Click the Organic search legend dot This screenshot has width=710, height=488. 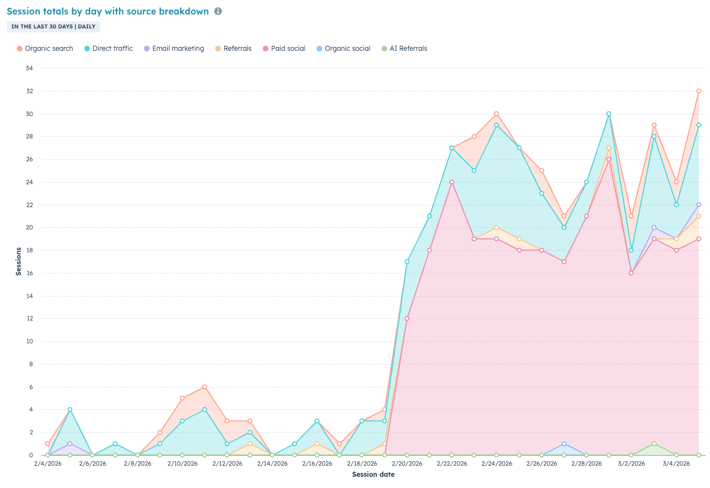pos(20,48)
